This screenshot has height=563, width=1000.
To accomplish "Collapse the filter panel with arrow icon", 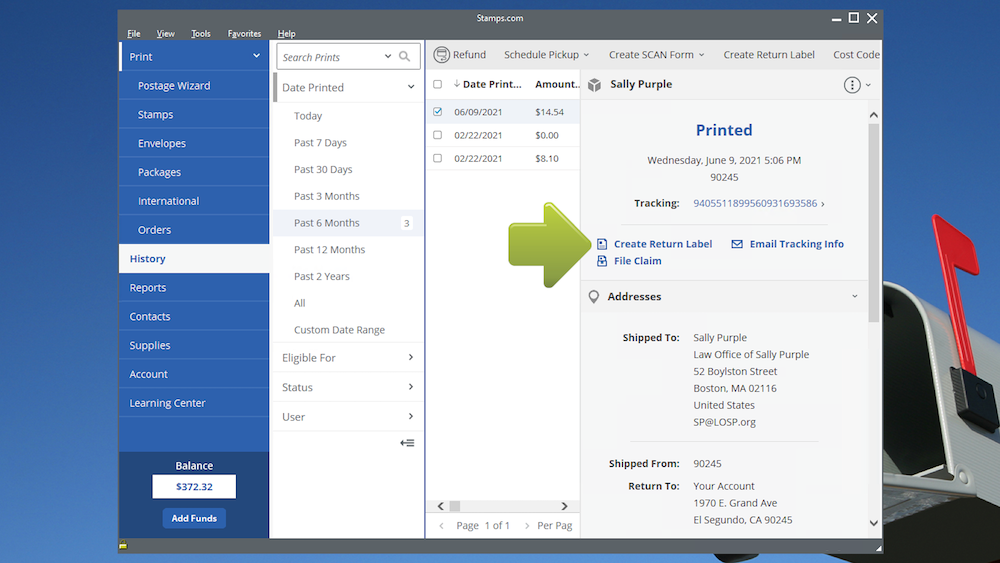I will (x=407, y=443).
